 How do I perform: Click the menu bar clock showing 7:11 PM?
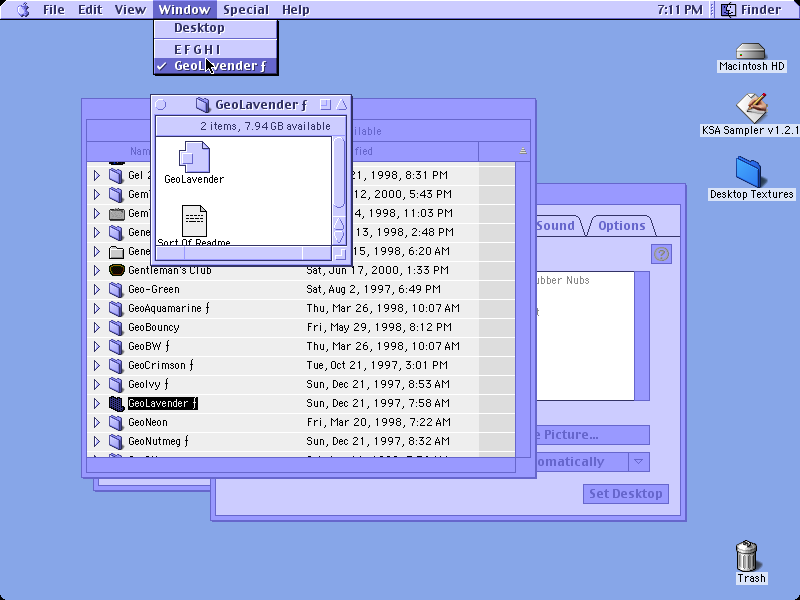(679, 10)
